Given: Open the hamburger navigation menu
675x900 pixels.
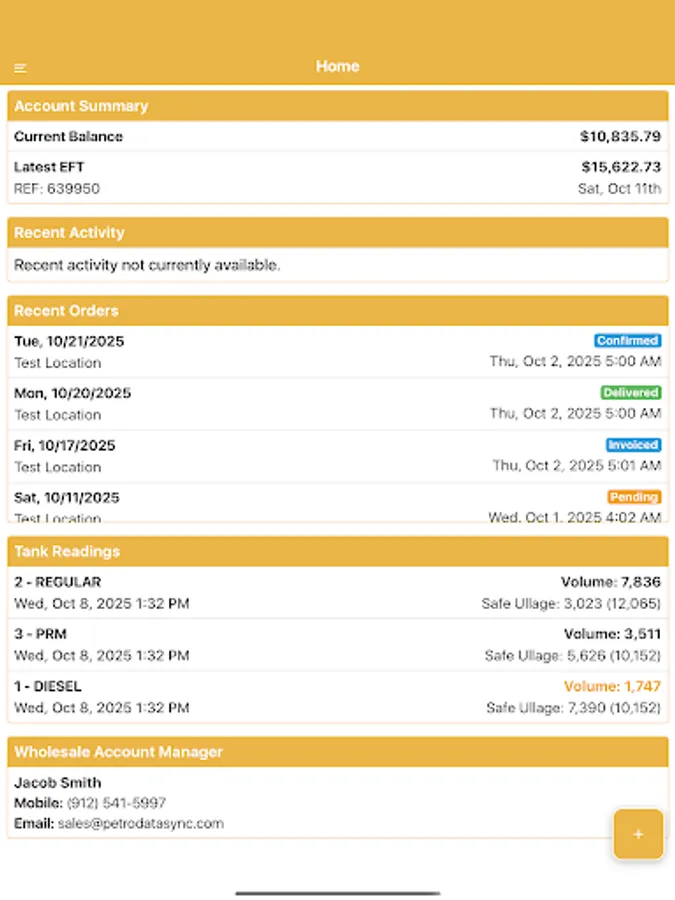Looking at the screenshot, I should (20, 67).
